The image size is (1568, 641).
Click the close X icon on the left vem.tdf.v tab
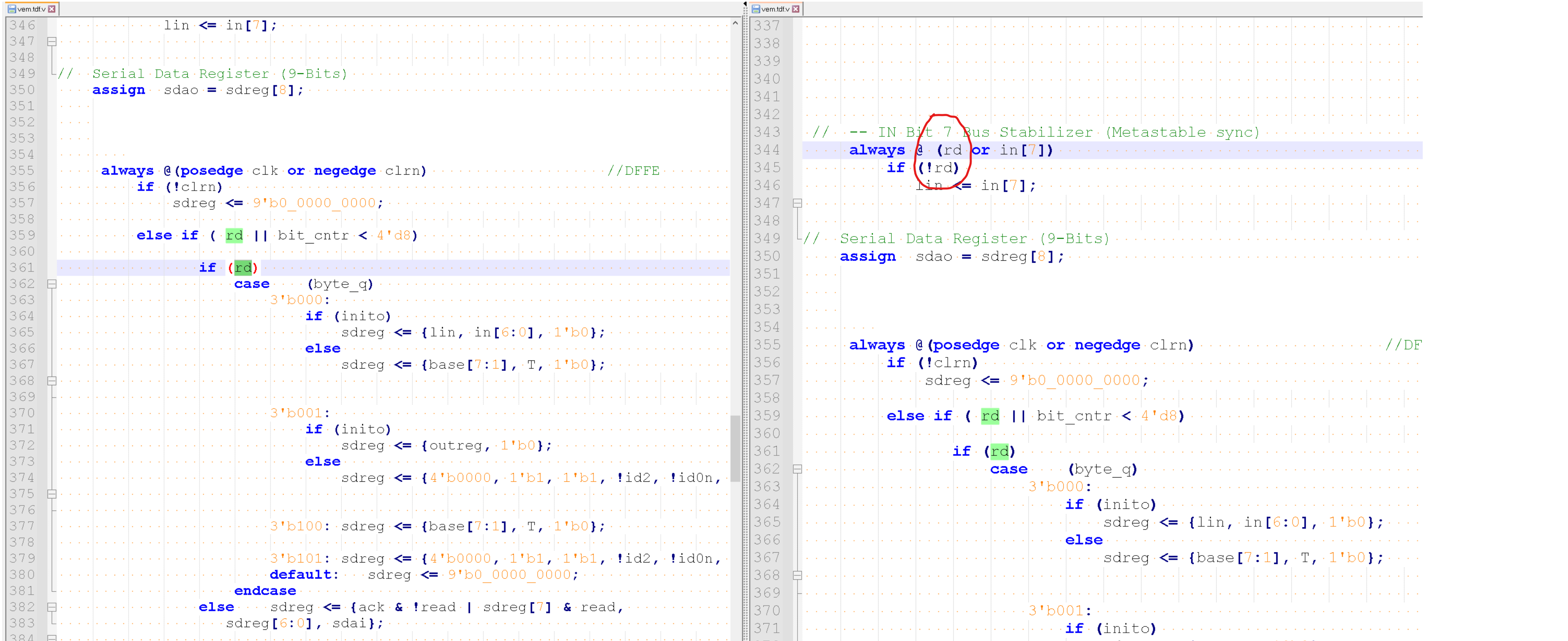click(x=52, y=9)
